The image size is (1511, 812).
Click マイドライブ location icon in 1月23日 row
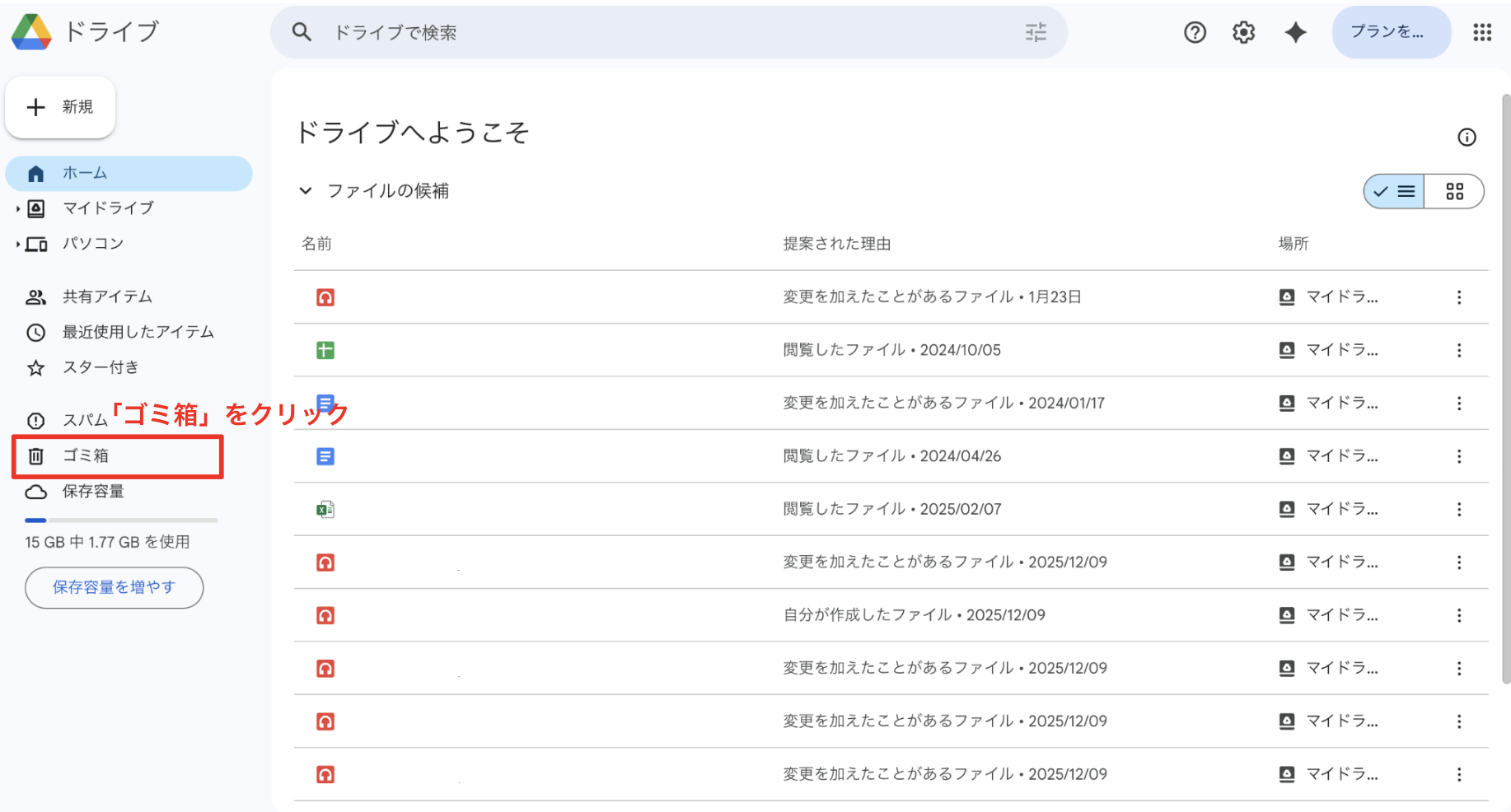coord(1286,297)
